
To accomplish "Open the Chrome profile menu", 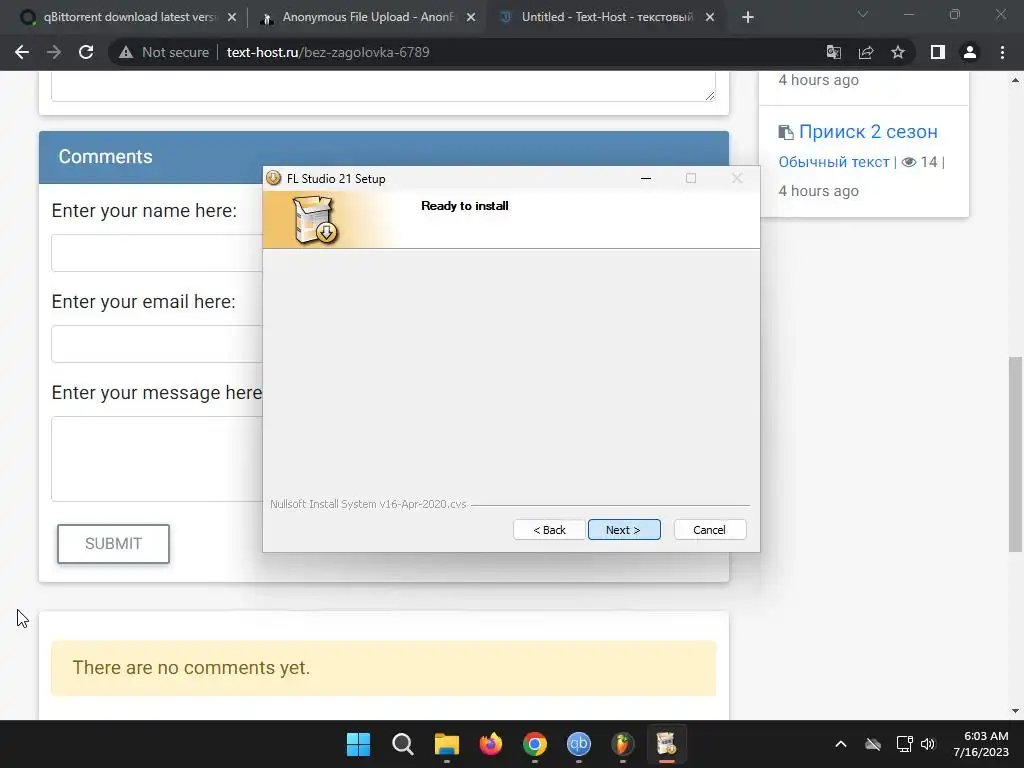I will (970, 52).
